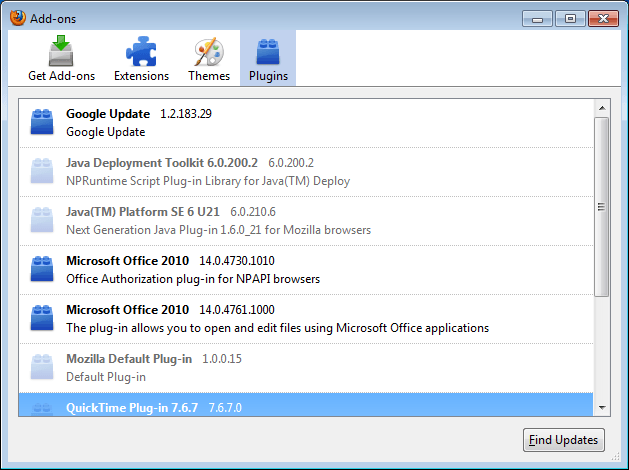Click the resize grip in the window corner
Image resolution: width=629 pixels, height=470 pixels.
coord(615,456)
